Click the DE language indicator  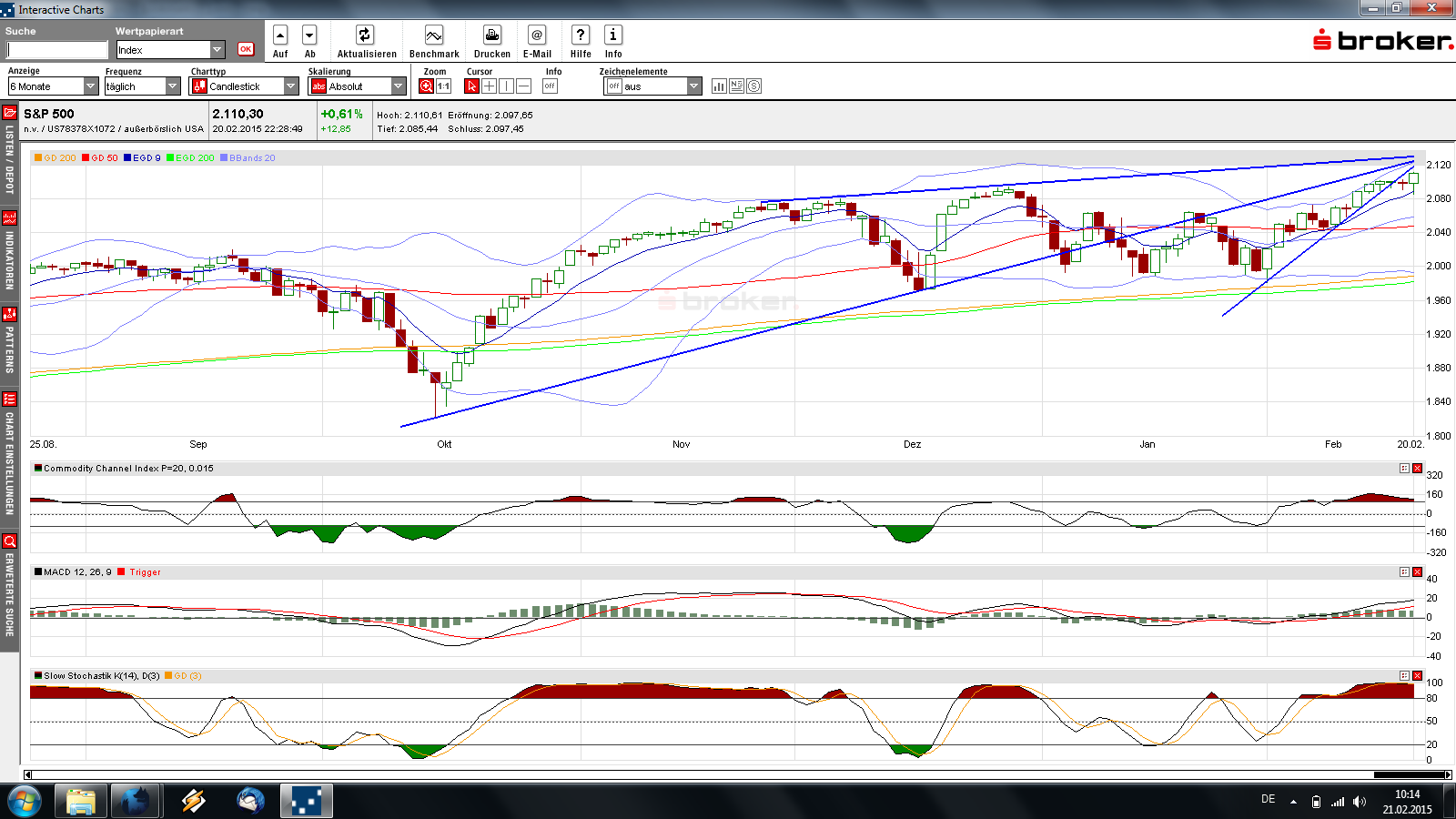point(1268,799)
